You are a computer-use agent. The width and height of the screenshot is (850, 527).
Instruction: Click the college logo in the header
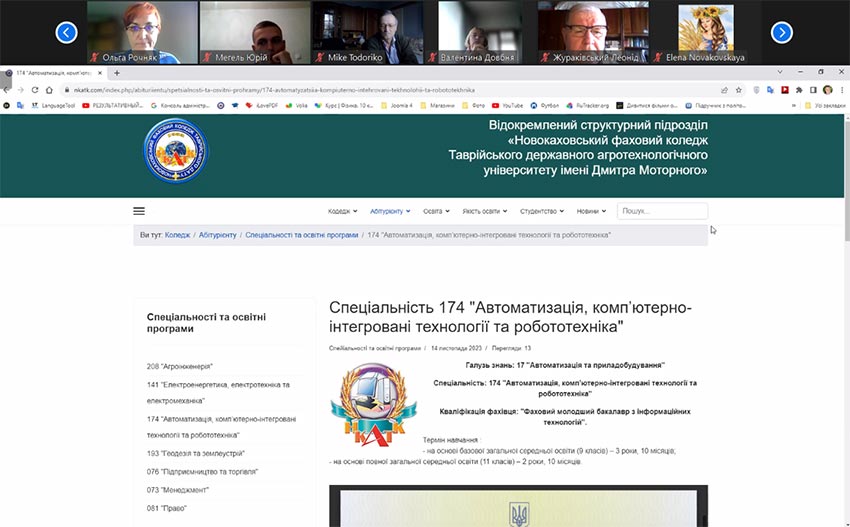click(x=176, y=151)
